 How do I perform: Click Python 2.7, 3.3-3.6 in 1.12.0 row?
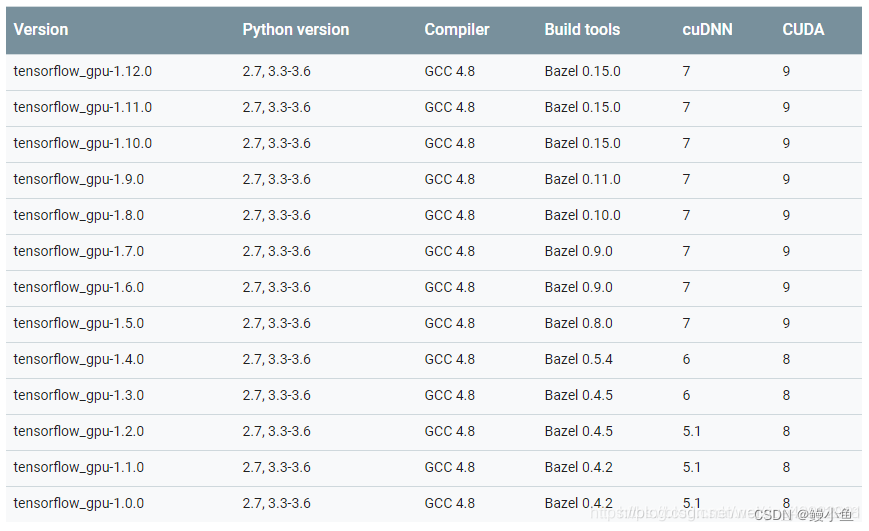tap(277, 72)
